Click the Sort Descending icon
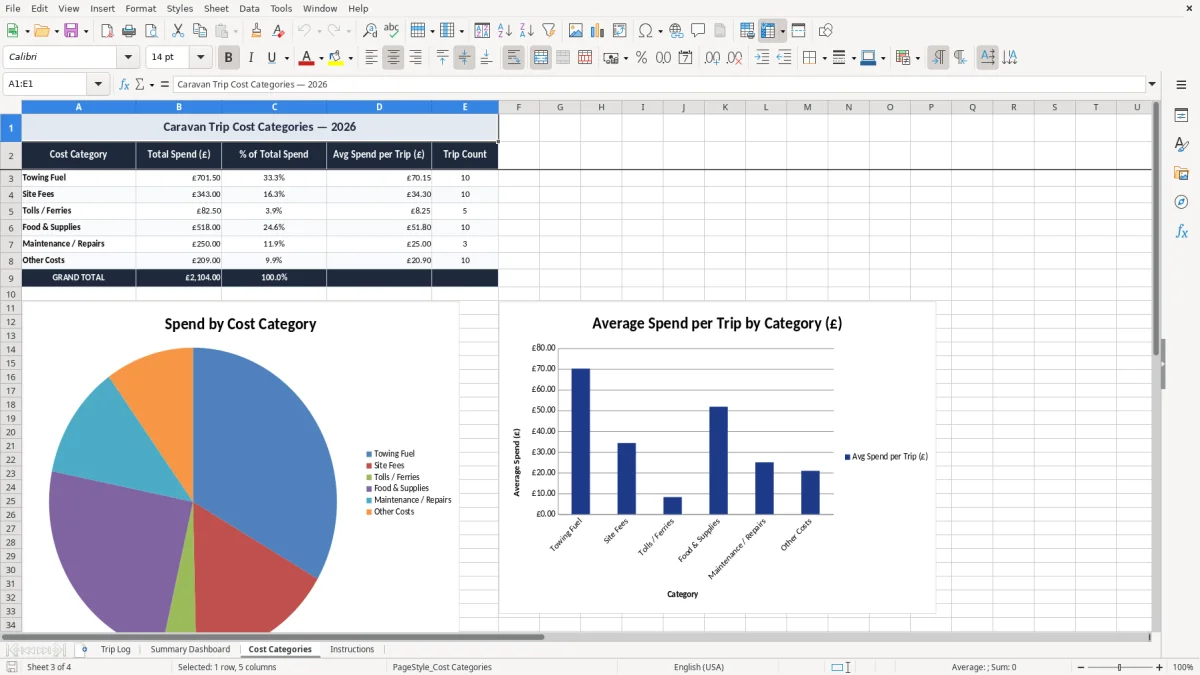 526,31
